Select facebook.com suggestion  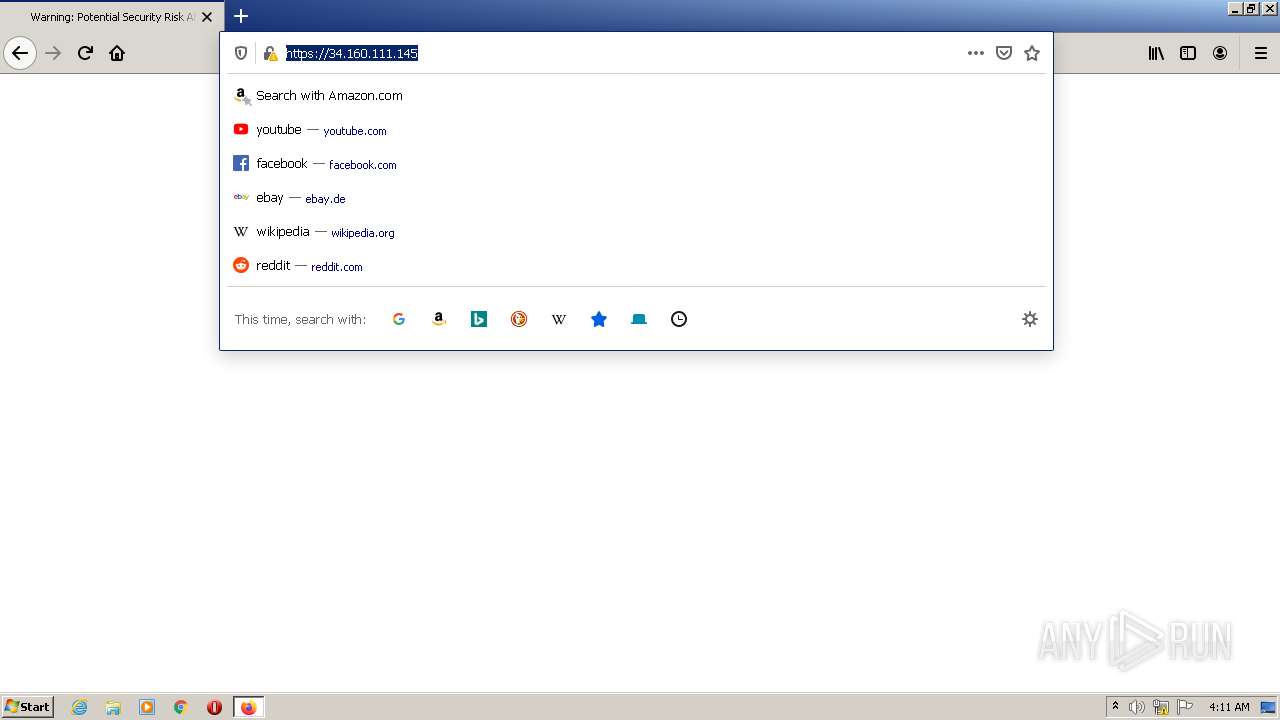636,164
